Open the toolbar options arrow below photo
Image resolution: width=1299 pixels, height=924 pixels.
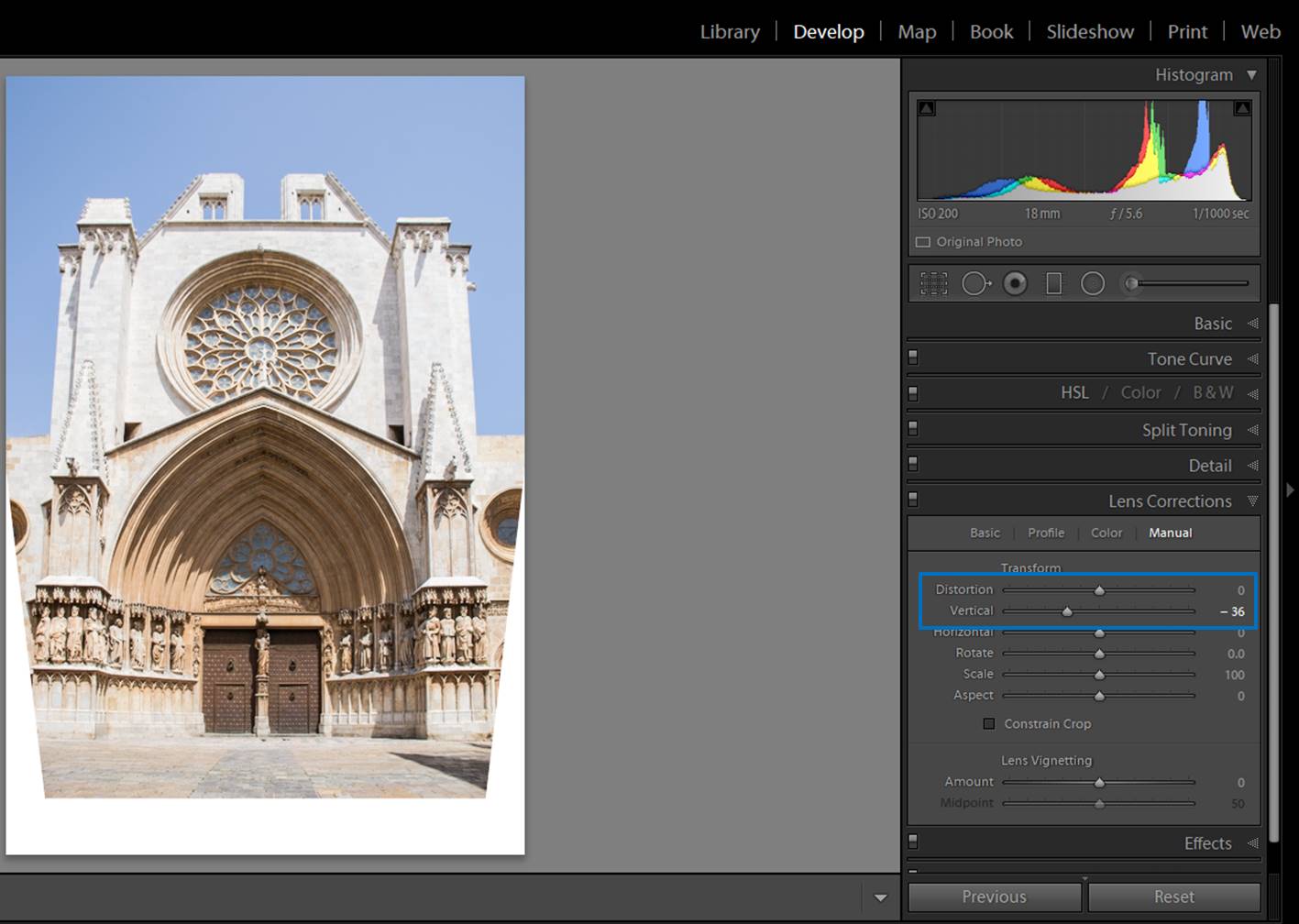point(880,897)
